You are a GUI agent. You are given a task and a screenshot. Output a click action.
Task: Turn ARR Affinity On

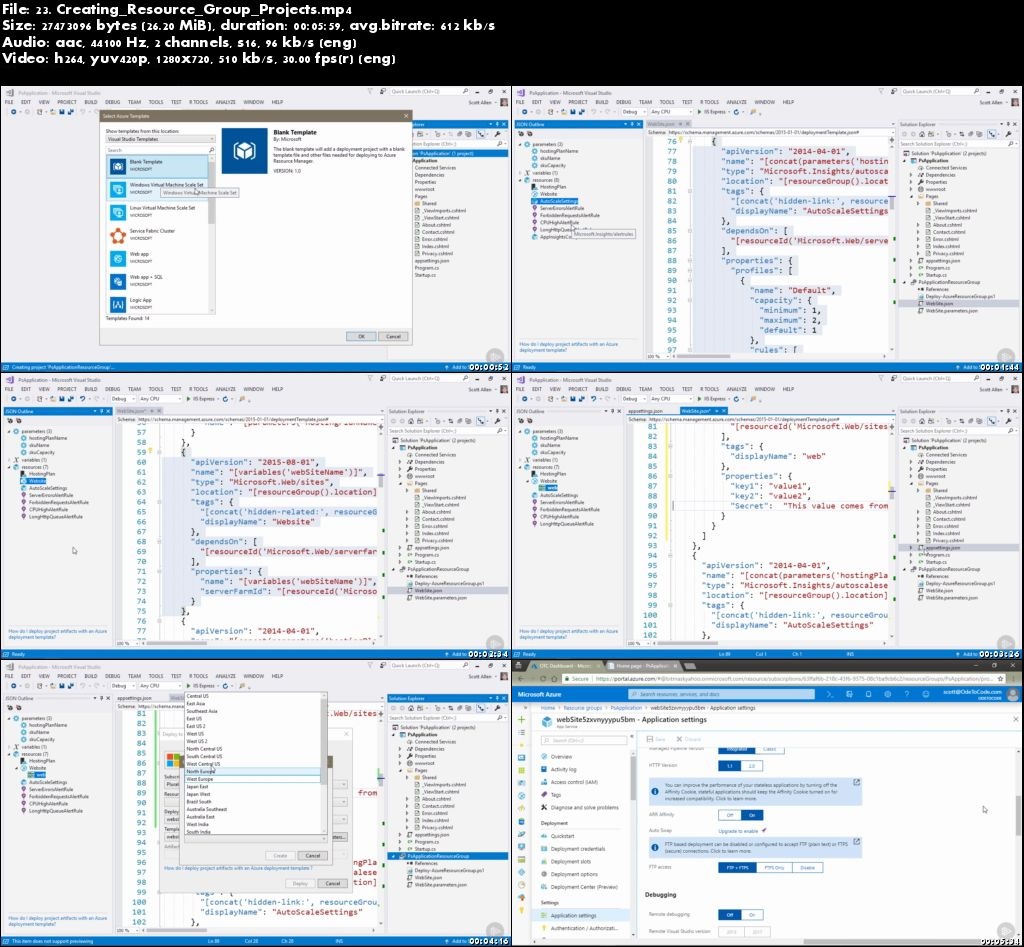point(752,815)
